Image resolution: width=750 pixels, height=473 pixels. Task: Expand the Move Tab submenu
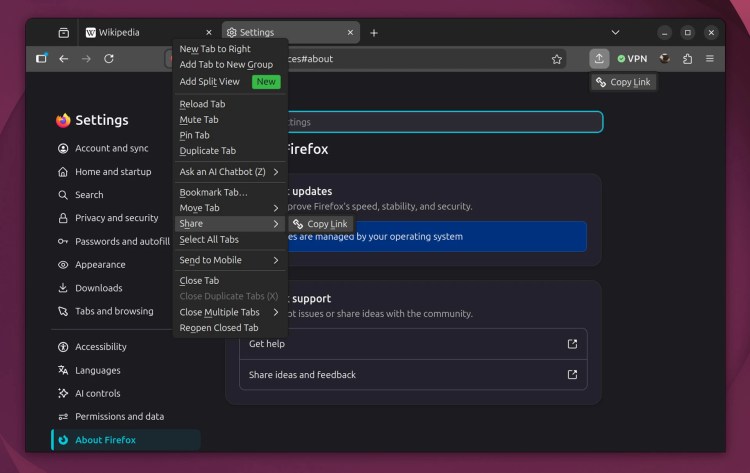point(230,208)
